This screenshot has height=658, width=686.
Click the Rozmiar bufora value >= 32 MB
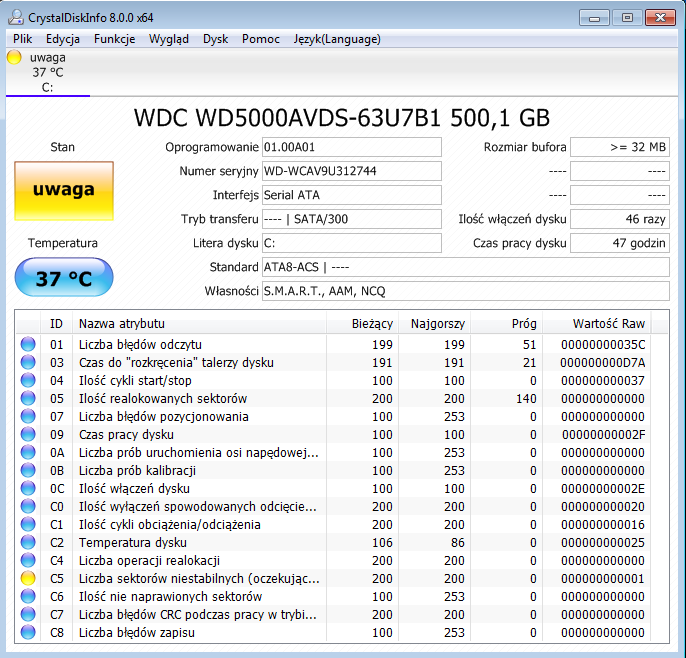[620, 147]
